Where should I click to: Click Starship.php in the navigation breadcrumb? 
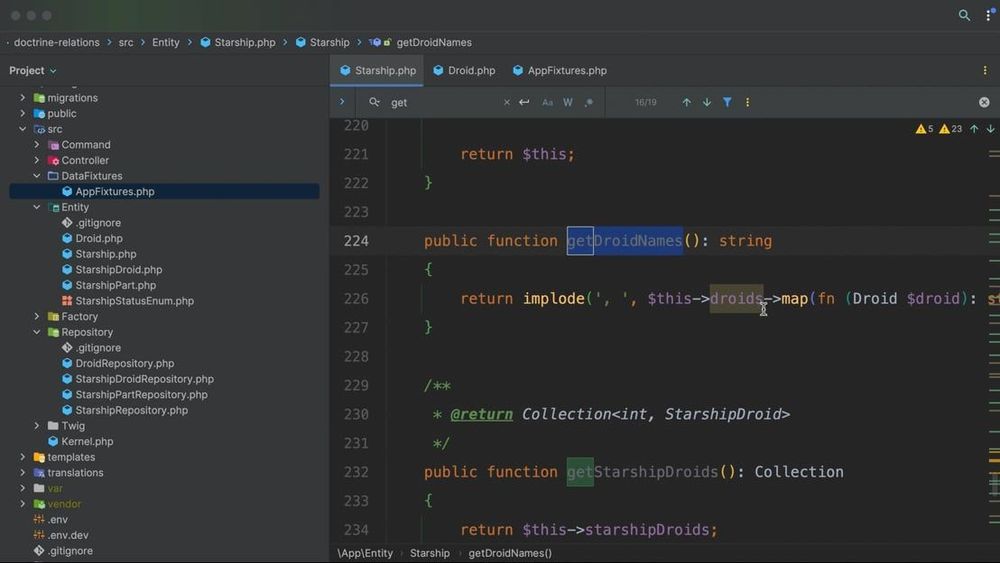(245, 42)
